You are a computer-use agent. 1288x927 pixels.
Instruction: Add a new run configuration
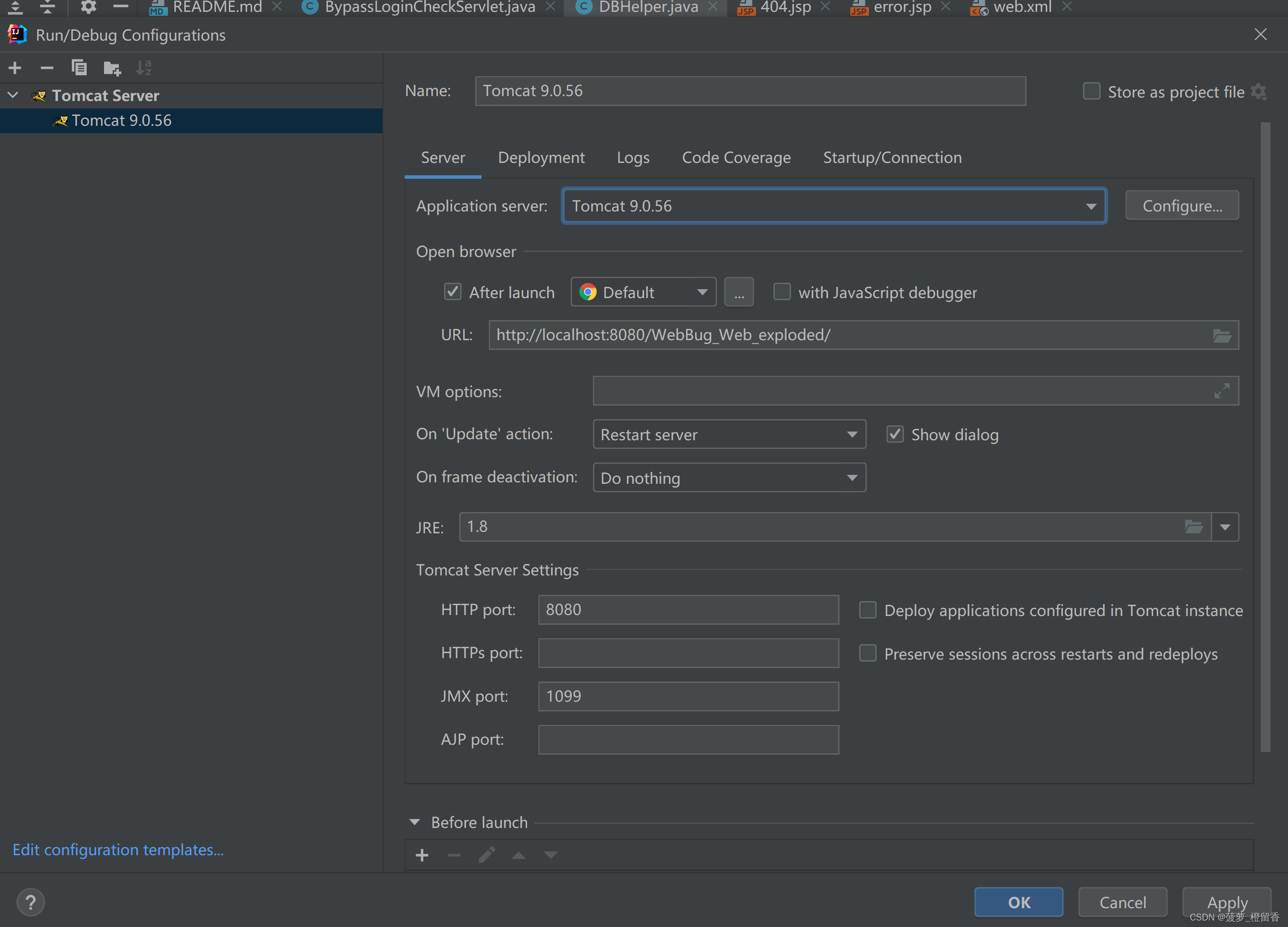pyautogui.click(x=15, y=68)
